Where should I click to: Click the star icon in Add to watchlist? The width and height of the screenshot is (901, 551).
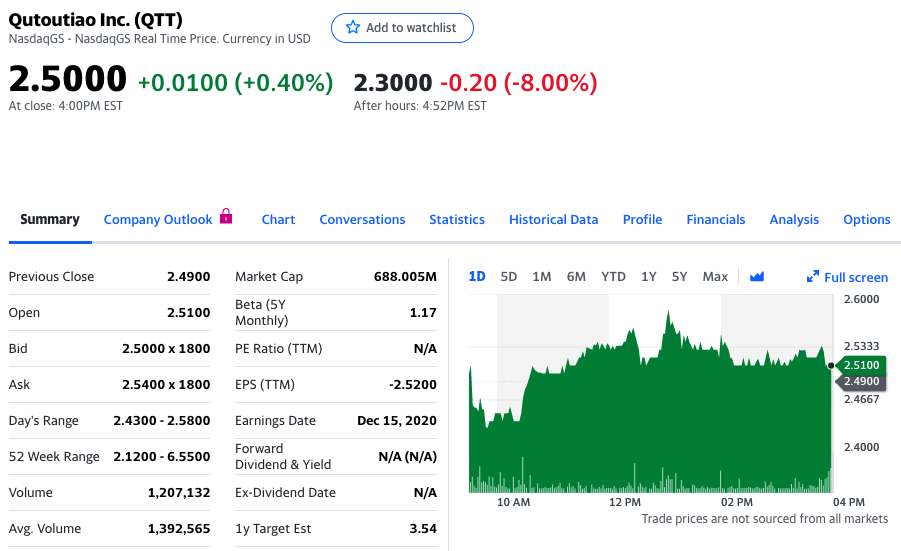[353, 28]
